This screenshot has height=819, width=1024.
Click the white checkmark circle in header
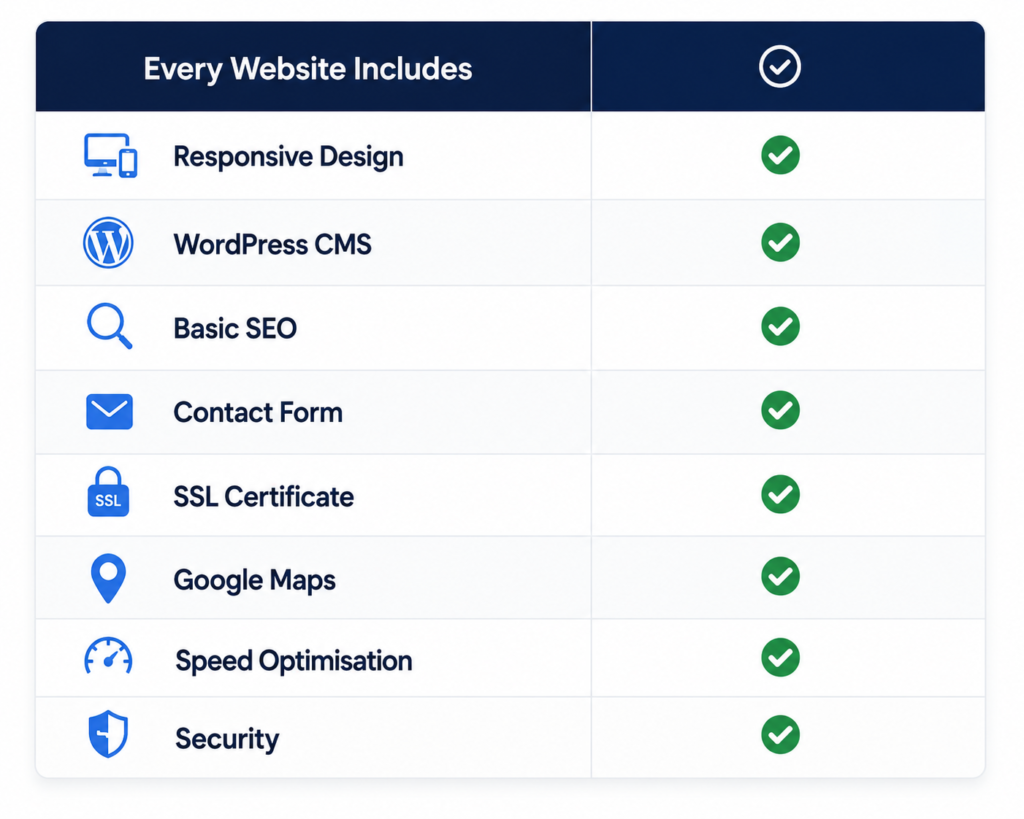pyautogui.click(x=780, y=67)
